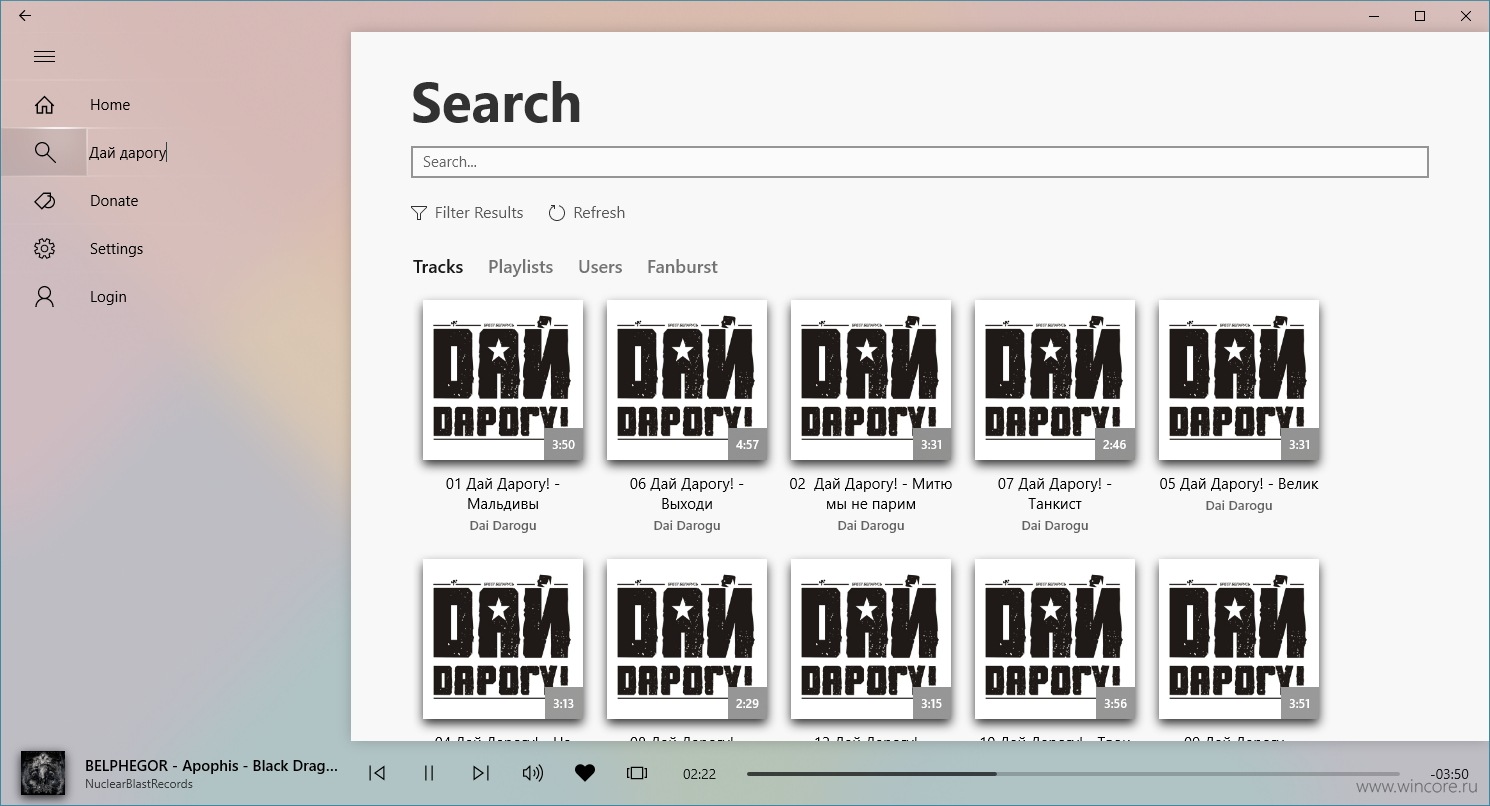Click the title 05 Дай Дарогу! - Велик
The height and width of the screenshot is (806, 1490).
[1239, 484]
